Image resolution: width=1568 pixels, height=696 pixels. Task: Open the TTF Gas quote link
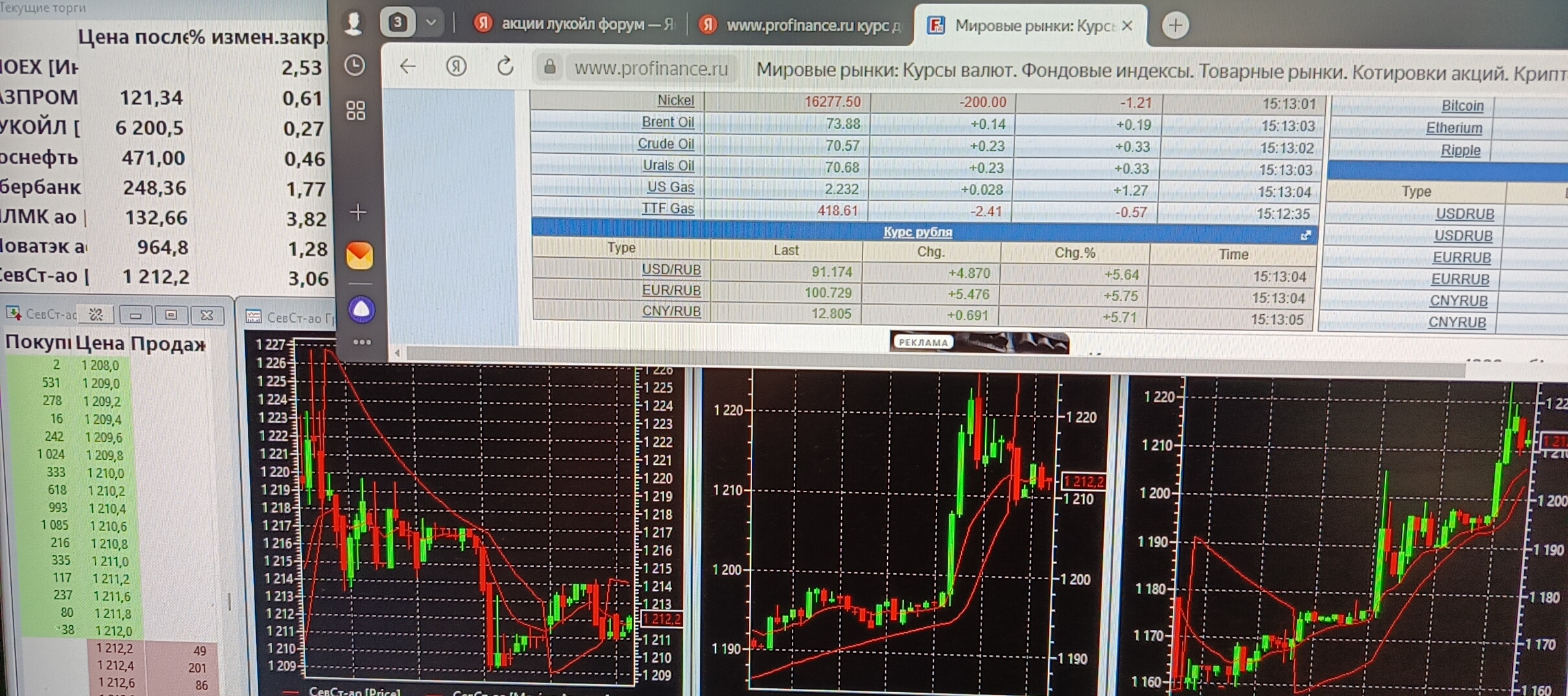[x=667, y=208]
